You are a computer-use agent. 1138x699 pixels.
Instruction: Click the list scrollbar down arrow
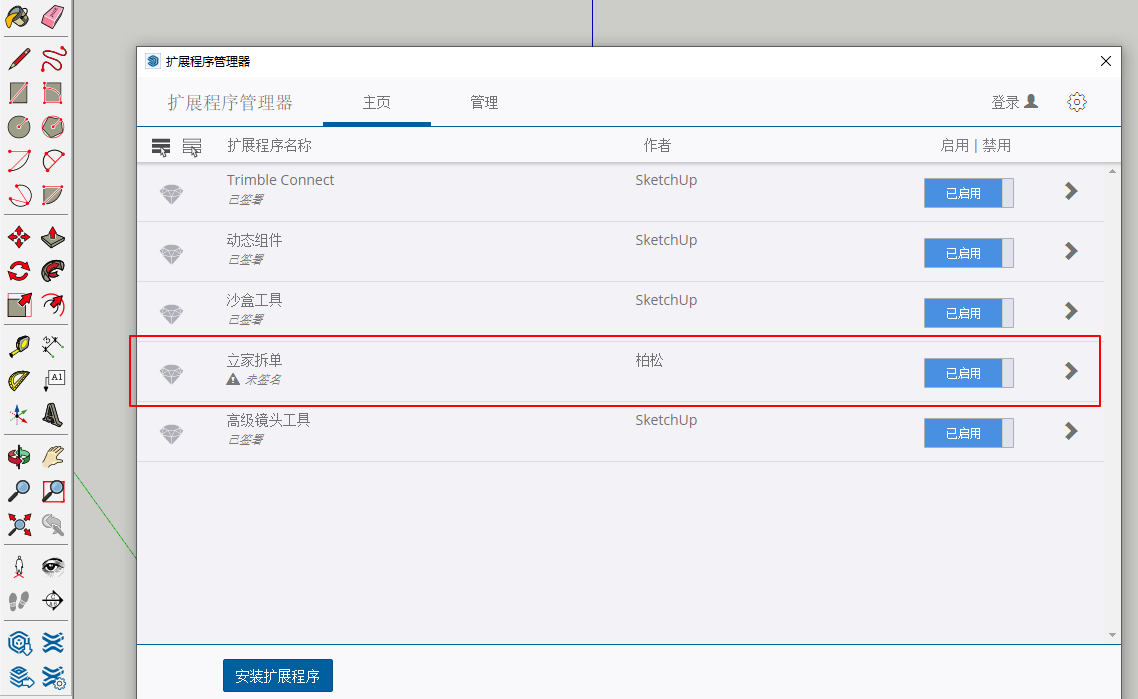pyautogui.click(x=1113, y=635)
